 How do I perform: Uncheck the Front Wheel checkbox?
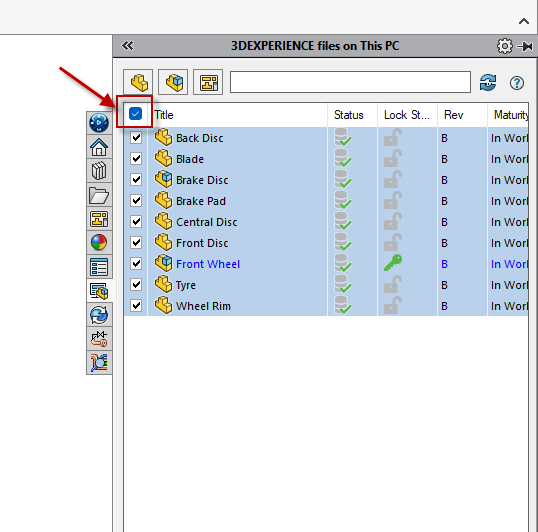[x=136, y=263]
